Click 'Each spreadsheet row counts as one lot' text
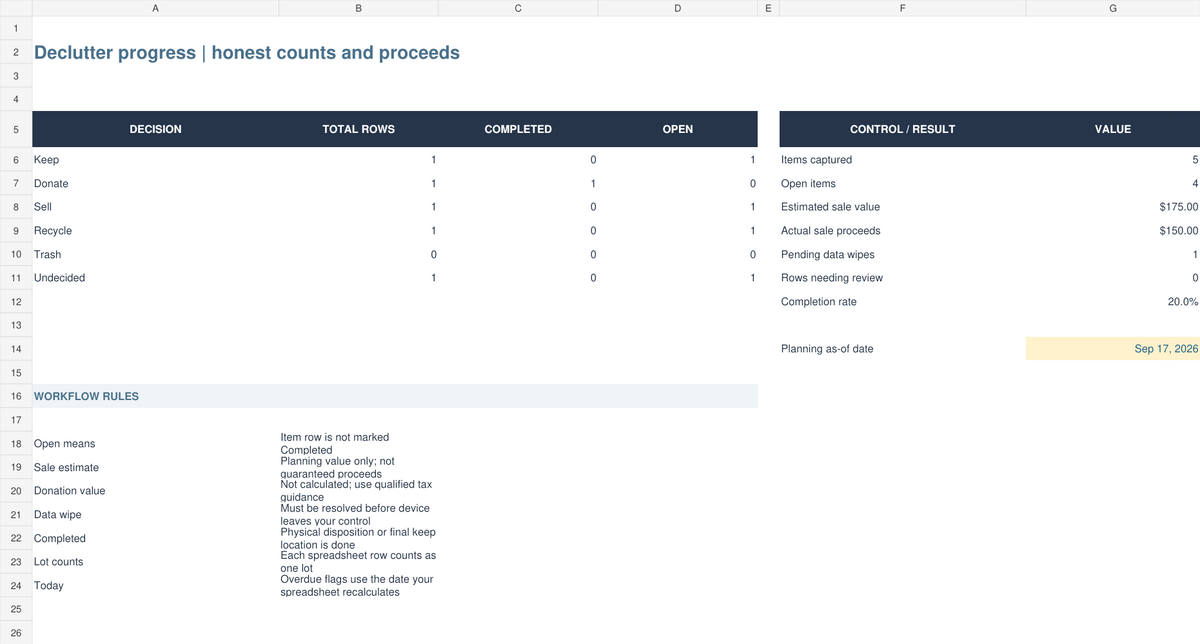 [x=358, y=562]
